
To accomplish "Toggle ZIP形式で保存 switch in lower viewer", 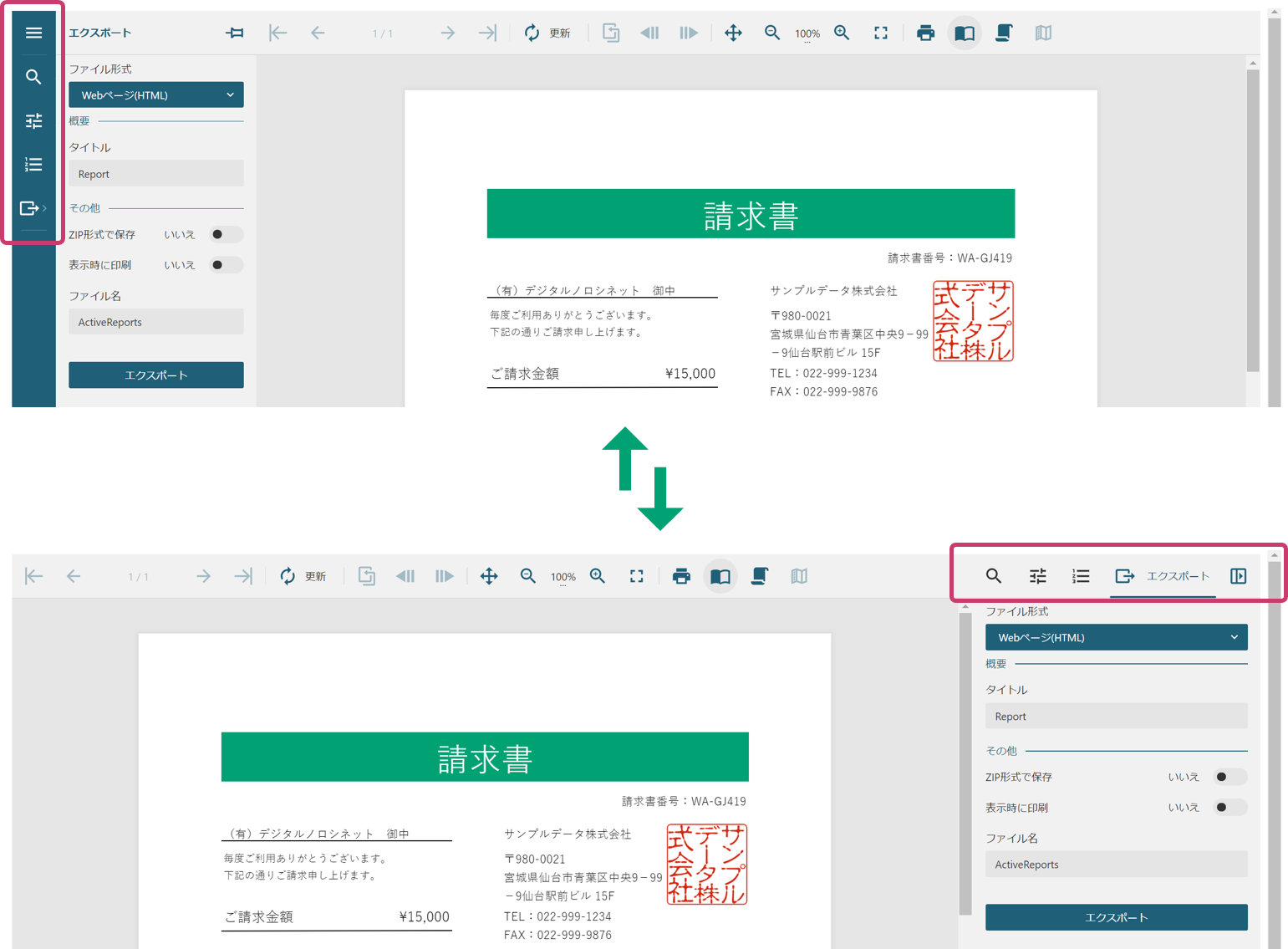I will (1230, 777).
